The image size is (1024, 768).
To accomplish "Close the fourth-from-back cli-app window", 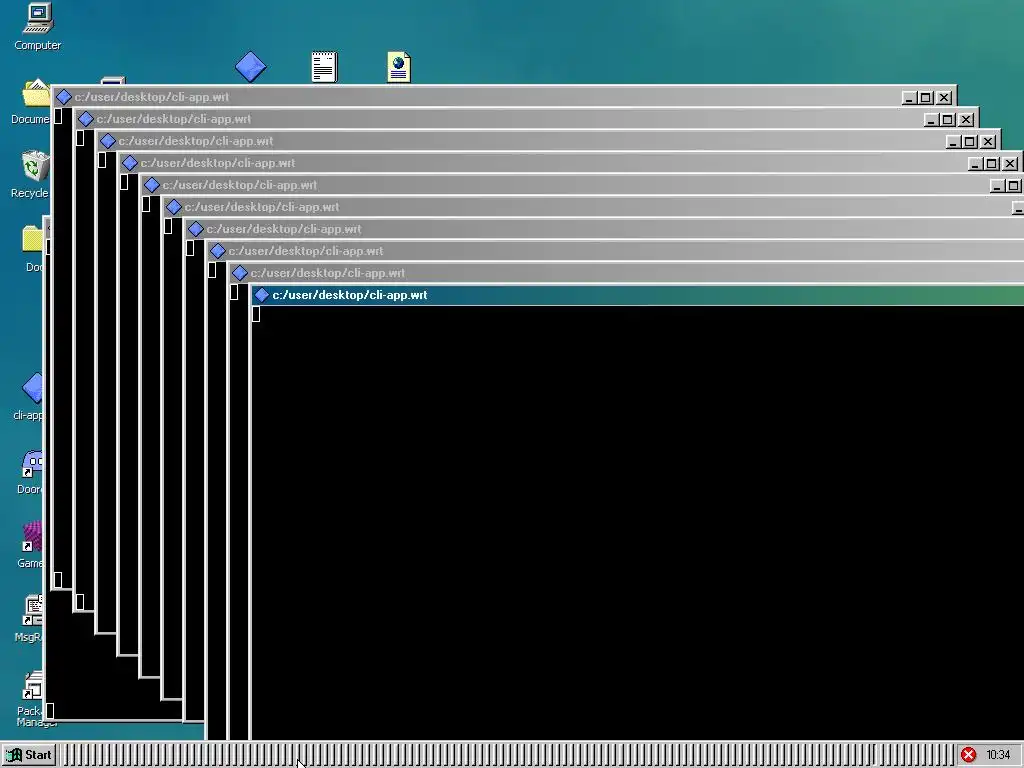I will pos(1010,164).
